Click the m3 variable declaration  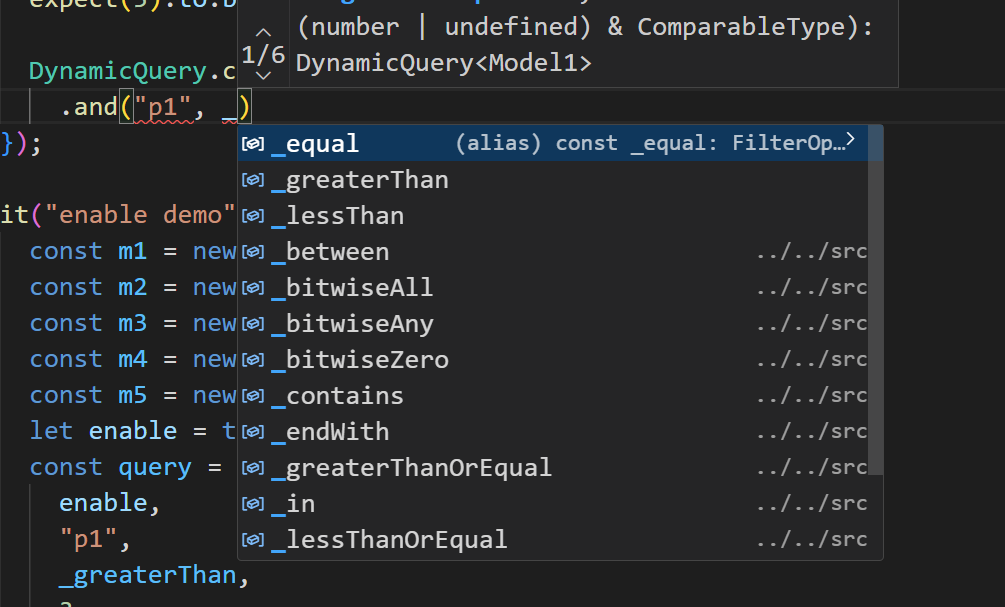pos(132,322)
